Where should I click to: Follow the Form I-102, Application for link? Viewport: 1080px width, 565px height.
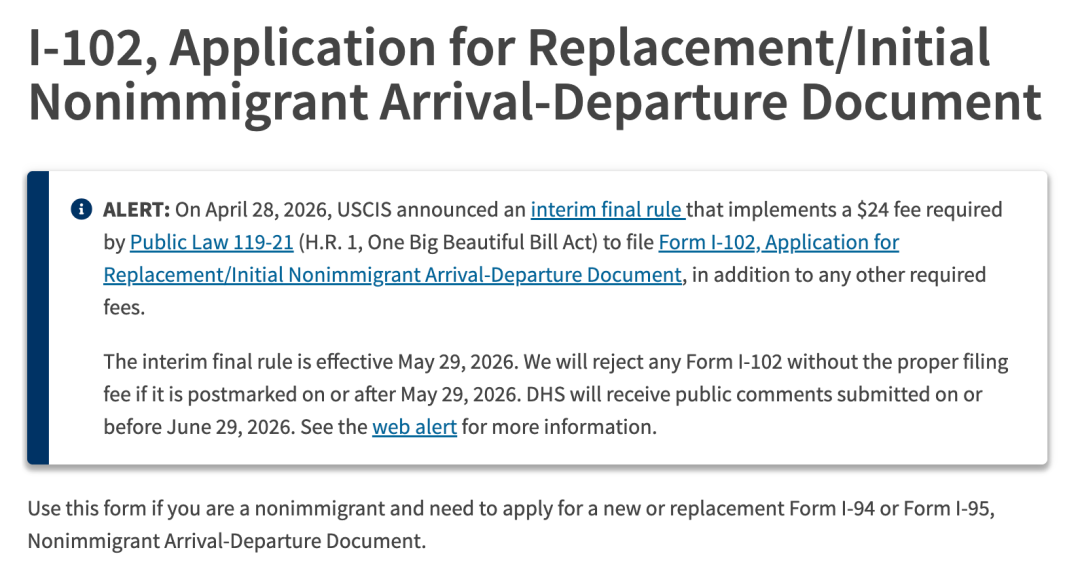[x=778, y=242]
